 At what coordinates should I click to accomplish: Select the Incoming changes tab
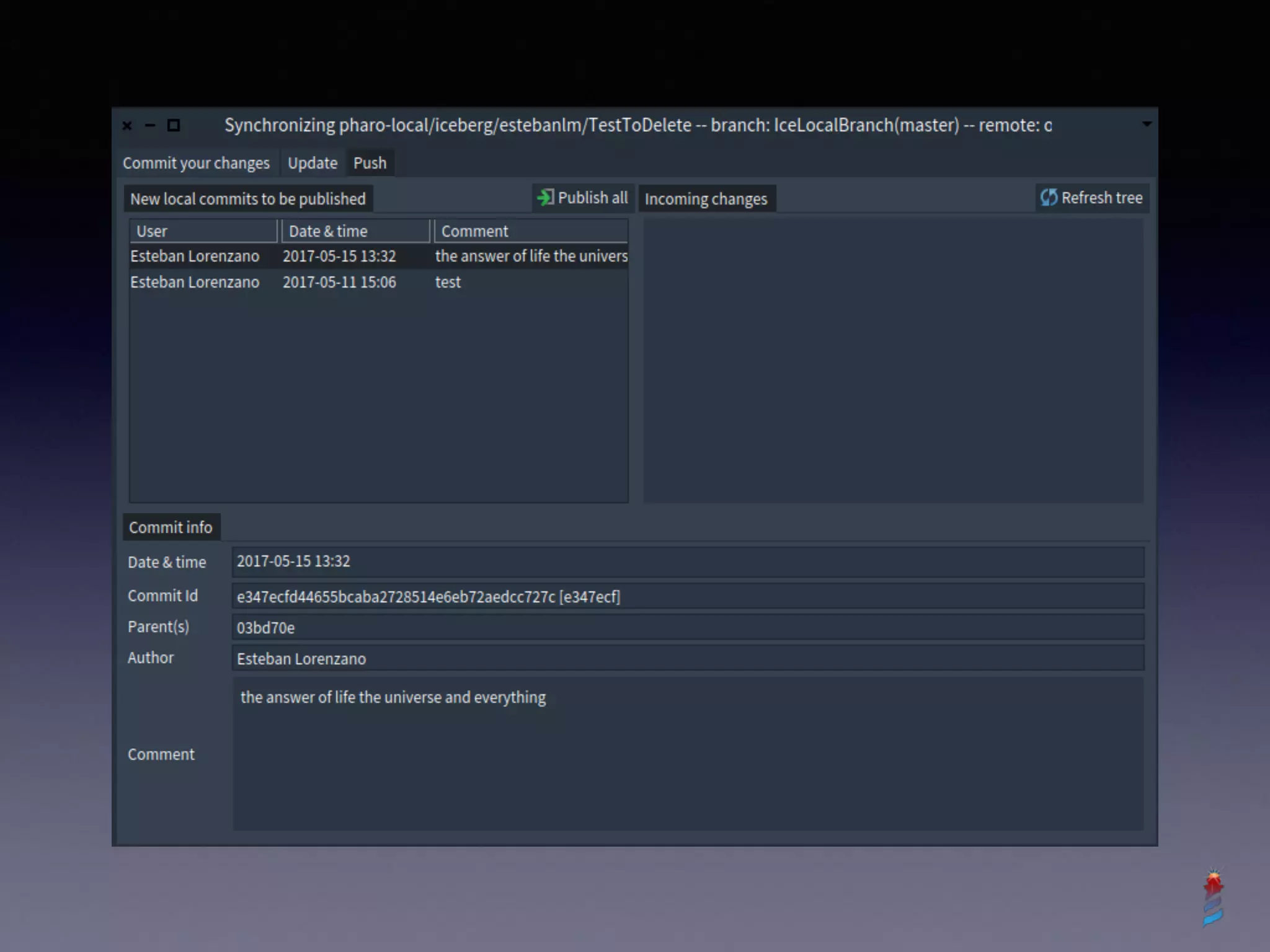pos(706,199)
